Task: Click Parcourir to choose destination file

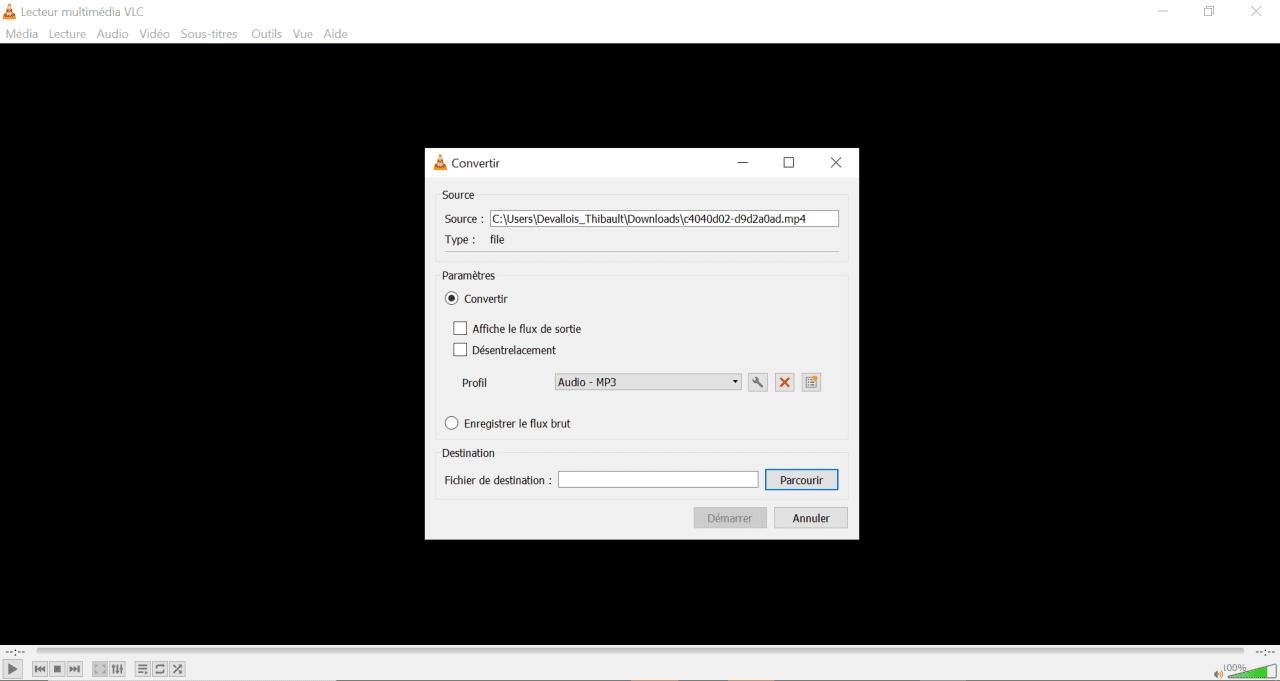Action: click(801, 480)
